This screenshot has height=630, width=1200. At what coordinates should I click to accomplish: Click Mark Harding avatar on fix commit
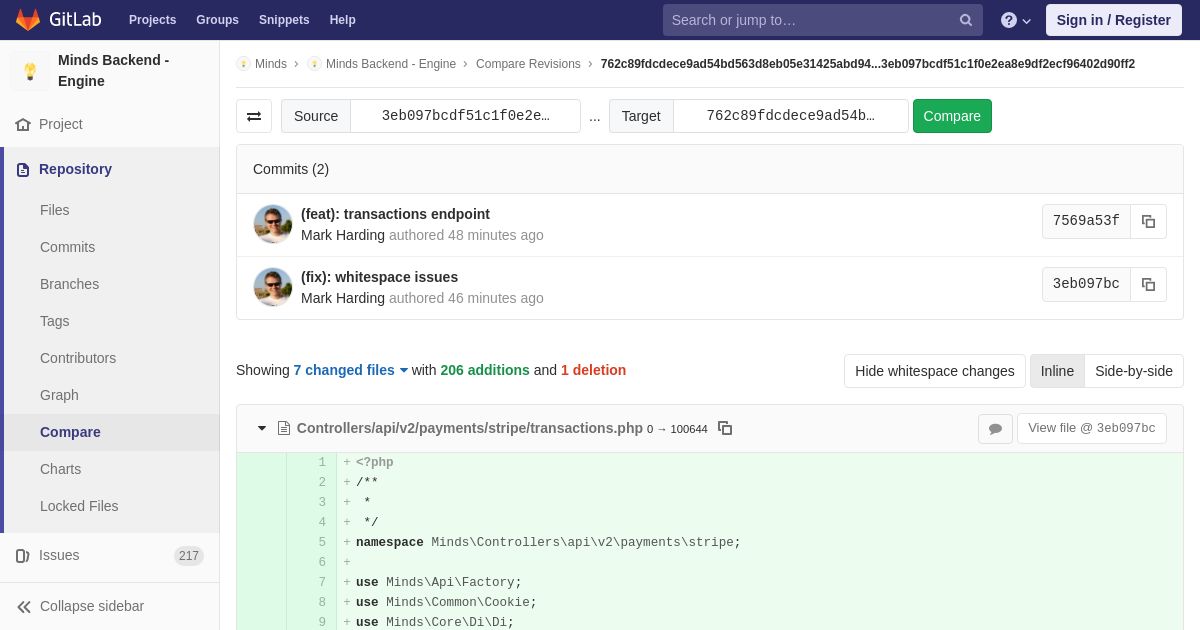[x=273, y=287]
